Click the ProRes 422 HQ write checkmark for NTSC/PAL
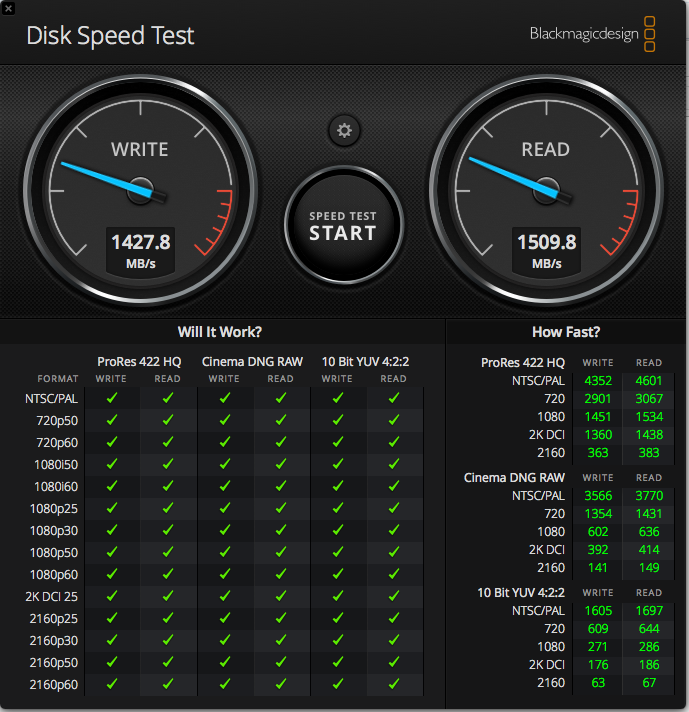Viewport: 689px width, 712px height. 112,398
